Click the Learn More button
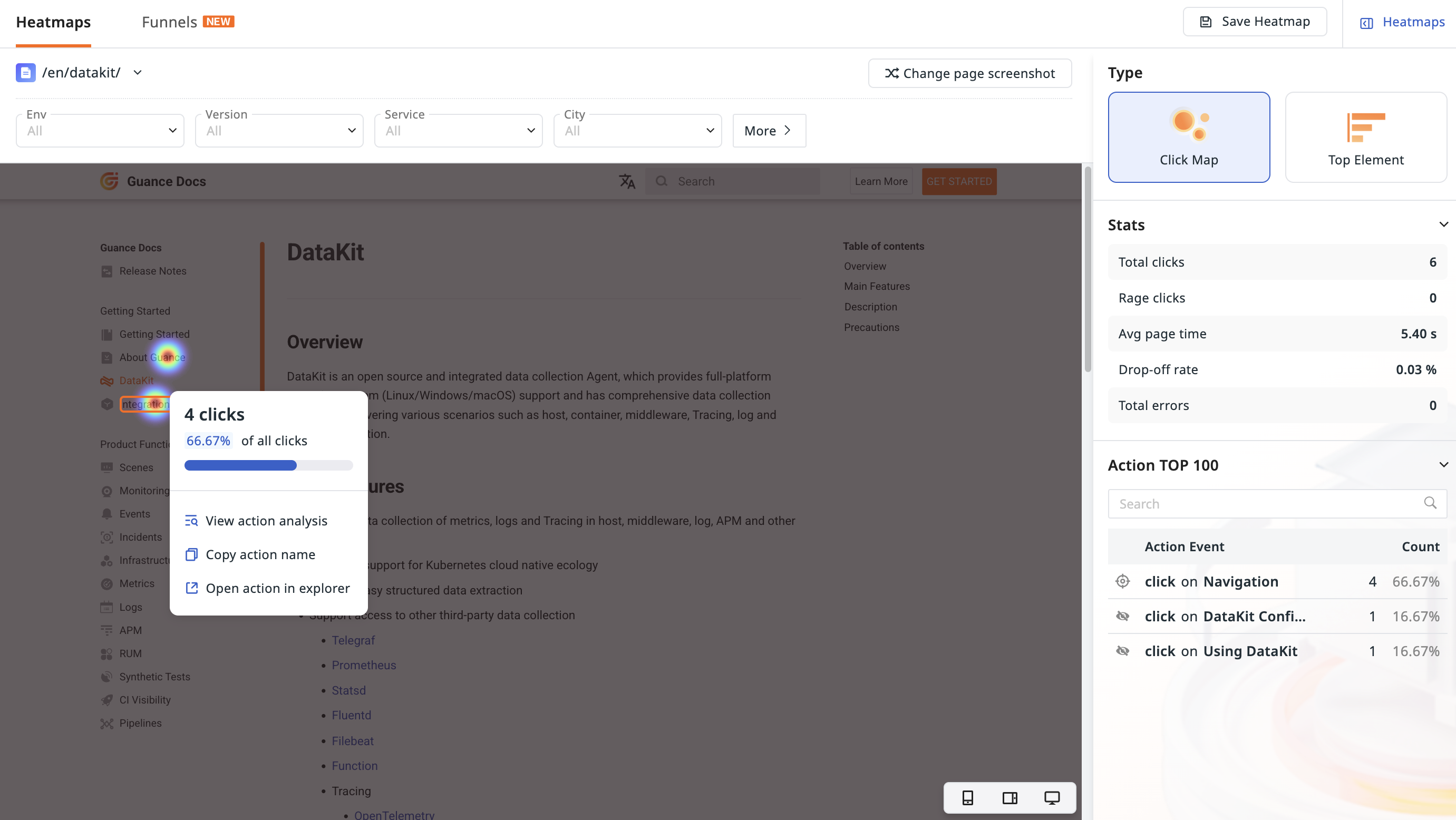 point(881,181)
